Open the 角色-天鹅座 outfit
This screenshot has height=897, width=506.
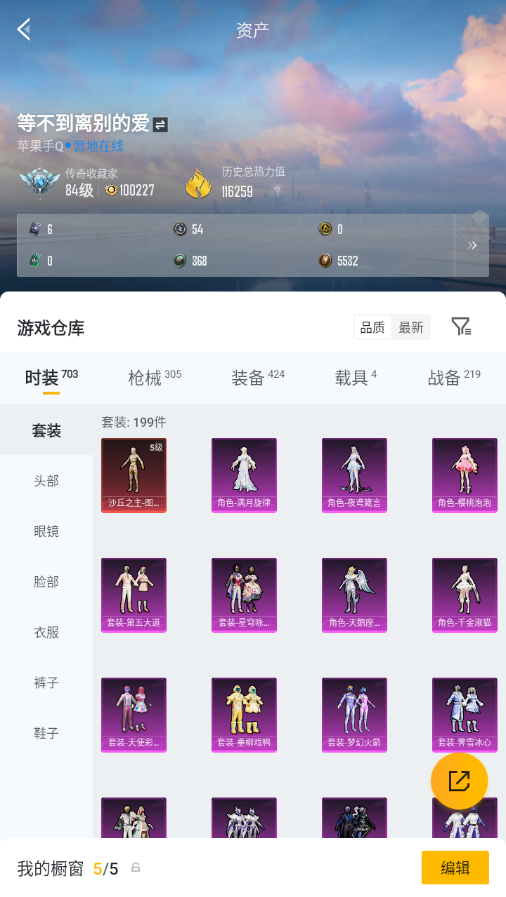pos(354,595)
